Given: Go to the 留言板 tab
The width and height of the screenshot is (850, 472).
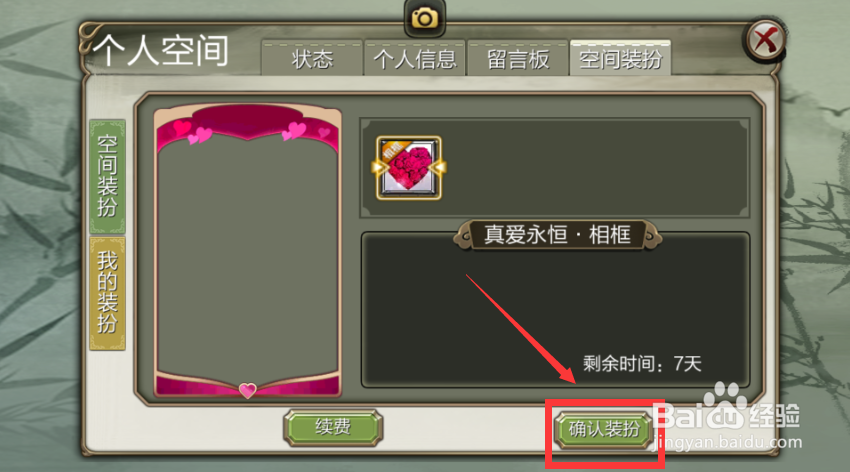Looking at the screenshot, I should [x=518, y=58].
